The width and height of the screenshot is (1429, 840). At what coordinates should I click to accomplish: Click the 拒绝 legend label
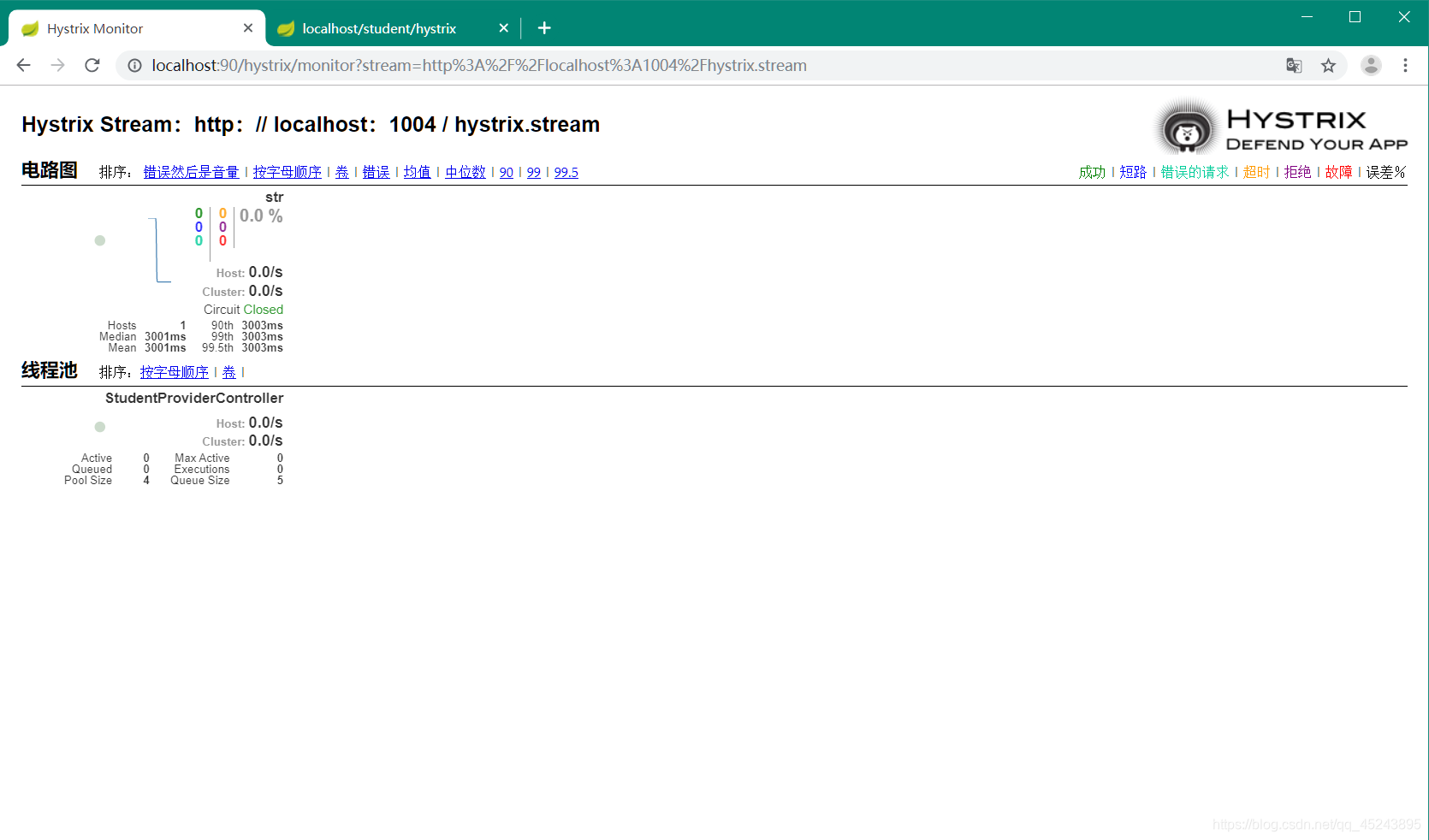click(1297, 172)
